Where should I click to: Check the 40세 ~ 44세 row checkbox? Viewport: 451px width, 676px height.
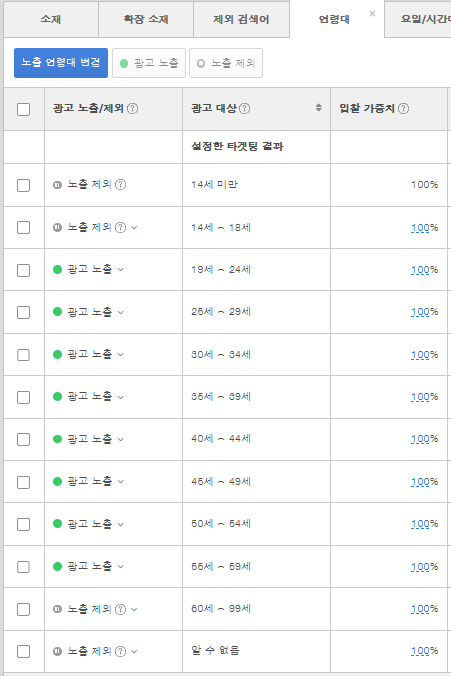[x=23, y=439]
